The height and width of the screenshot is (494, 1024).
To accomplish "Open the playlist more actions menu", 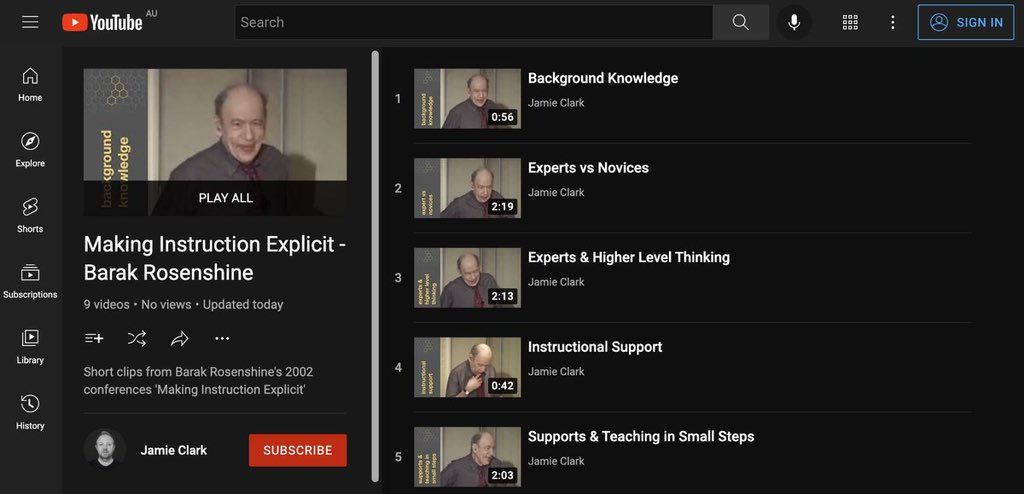I will [x=222, y=338].
